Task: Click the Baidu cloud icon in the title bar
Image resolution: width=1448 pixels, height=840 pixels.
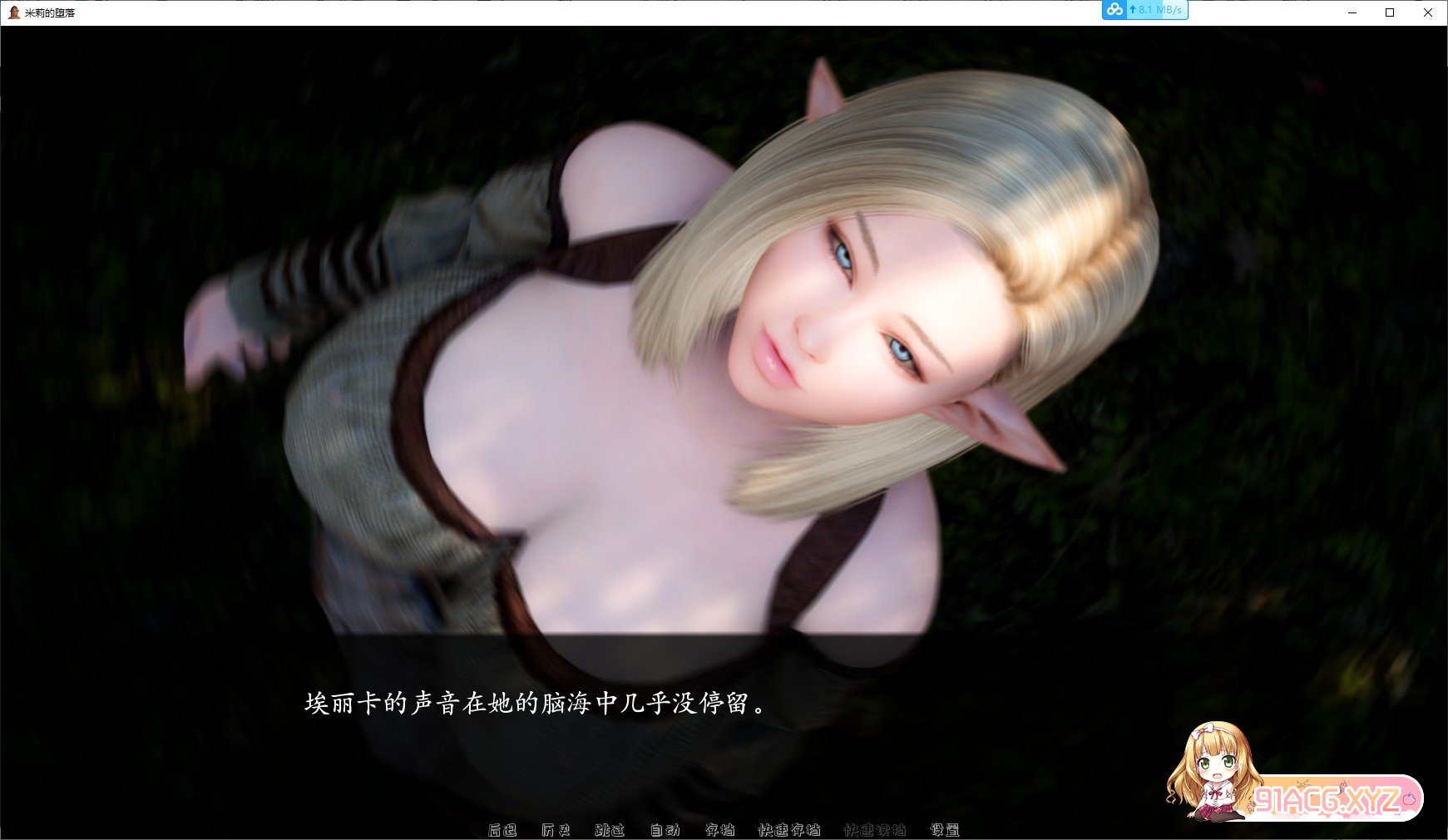Action: tap(1114, 10)
